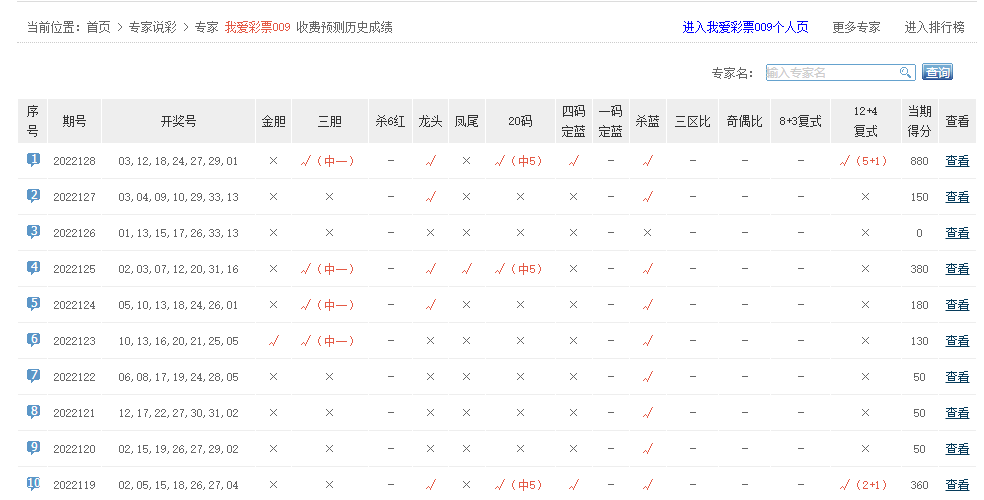Open 进入我爱彩票009个人页 link
This screenshot has width=984, height=500.
coord(745,27)
